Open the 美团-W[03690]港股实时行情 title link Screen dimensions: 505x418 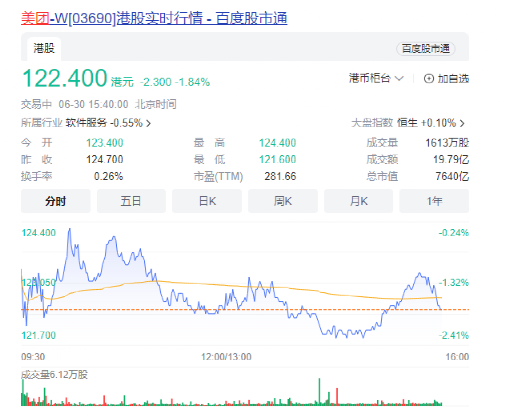154,18
